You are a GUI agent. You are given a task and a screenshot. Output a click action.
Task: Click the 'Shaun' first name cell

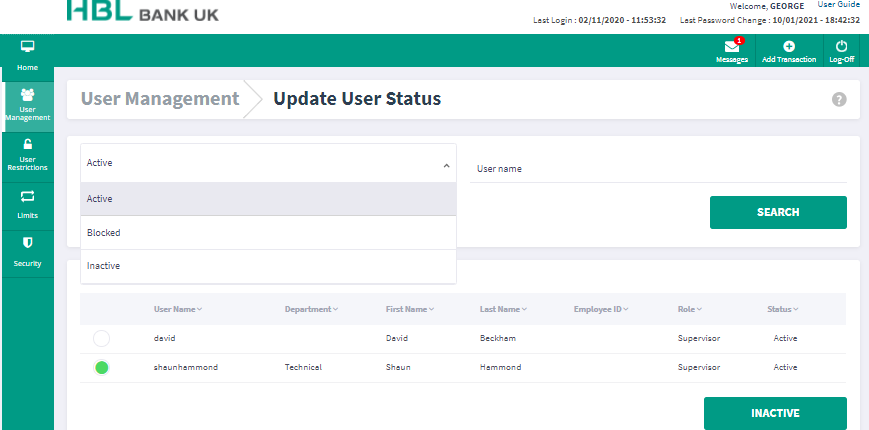(398, 367)
